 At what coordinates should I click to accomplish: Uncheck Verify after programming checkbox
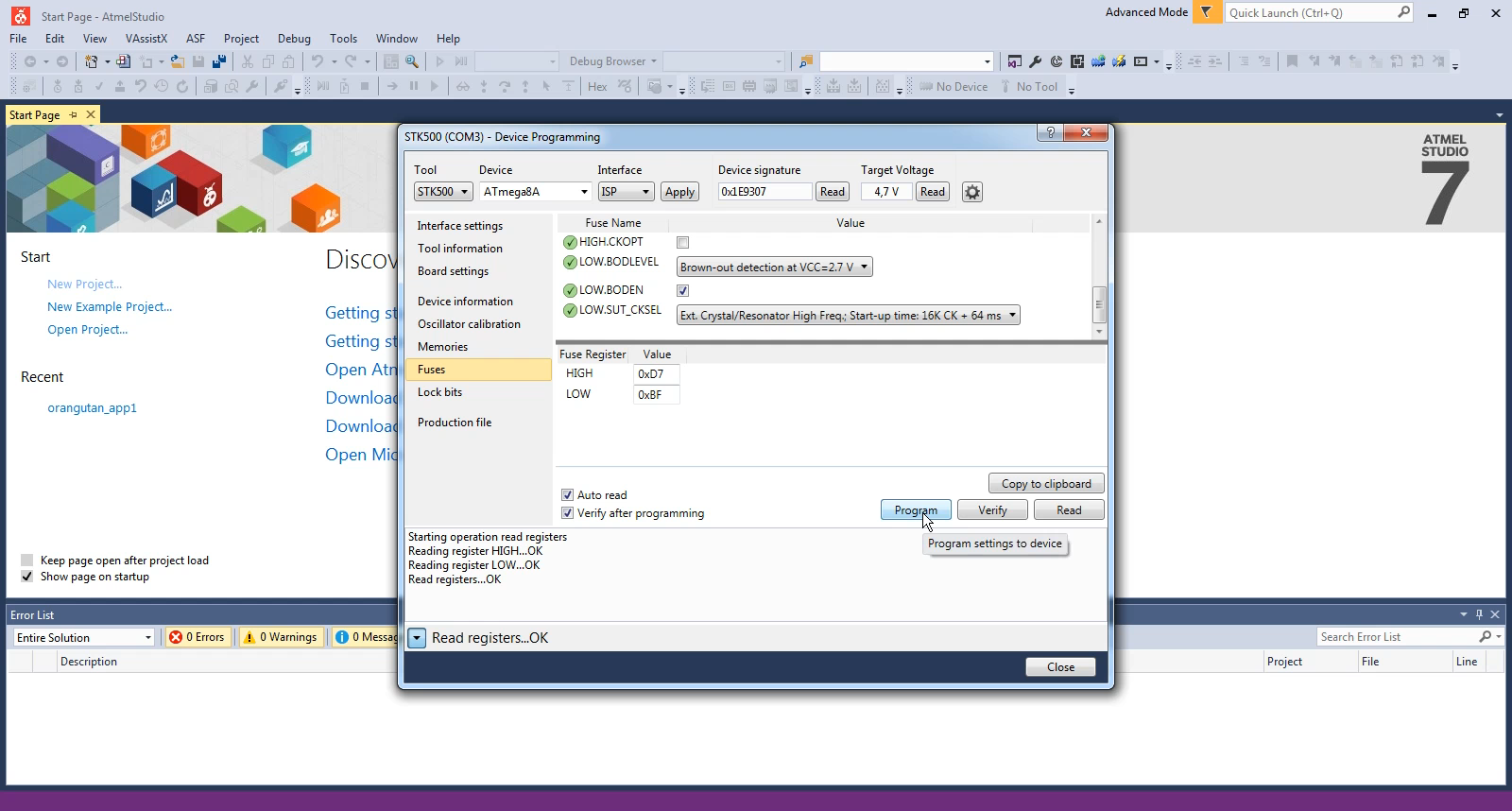568,513
